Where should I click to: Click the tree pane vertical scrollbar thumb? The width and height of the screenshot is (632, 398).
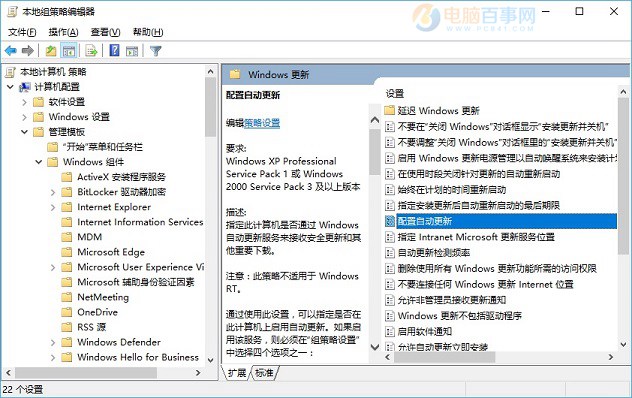tap(210, 107)
